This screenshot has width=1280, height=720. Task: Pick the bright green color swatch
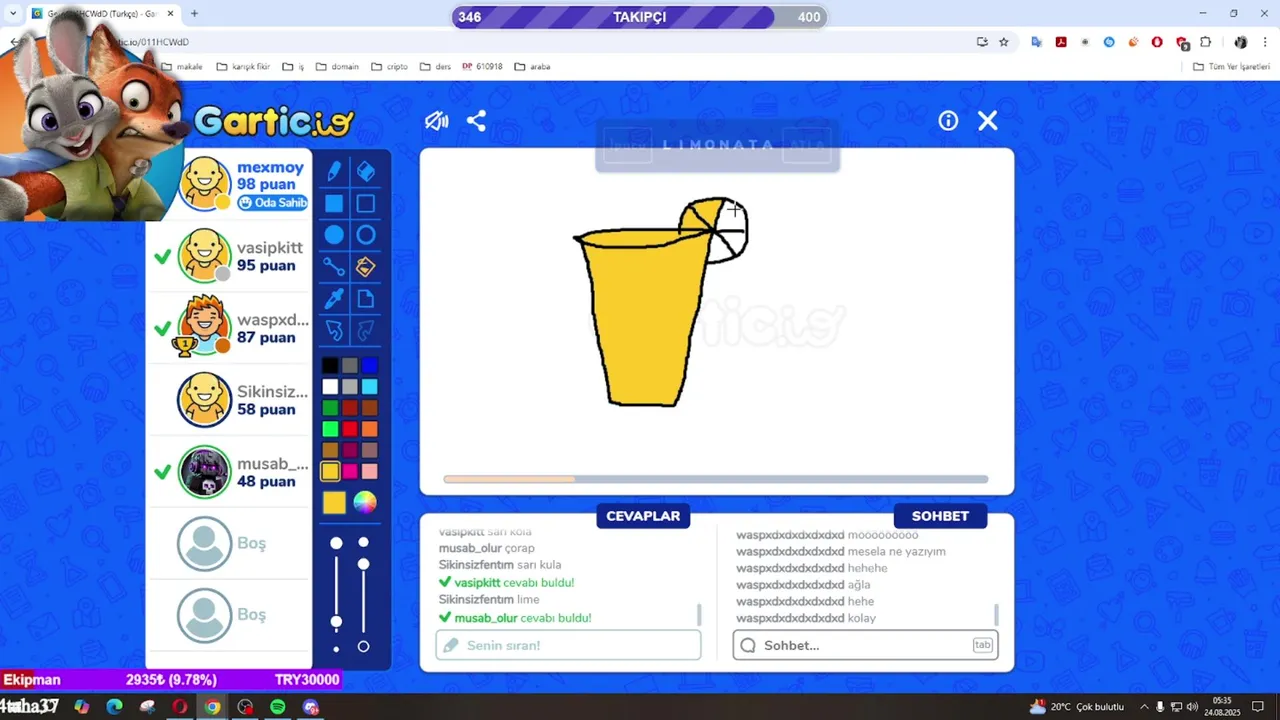pos(330,429)
